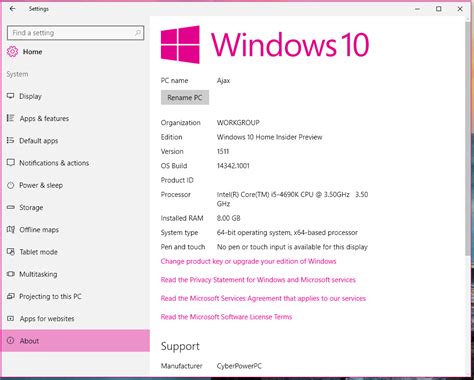
Task: Go back with the arrow icon
Action: point(12,9)
